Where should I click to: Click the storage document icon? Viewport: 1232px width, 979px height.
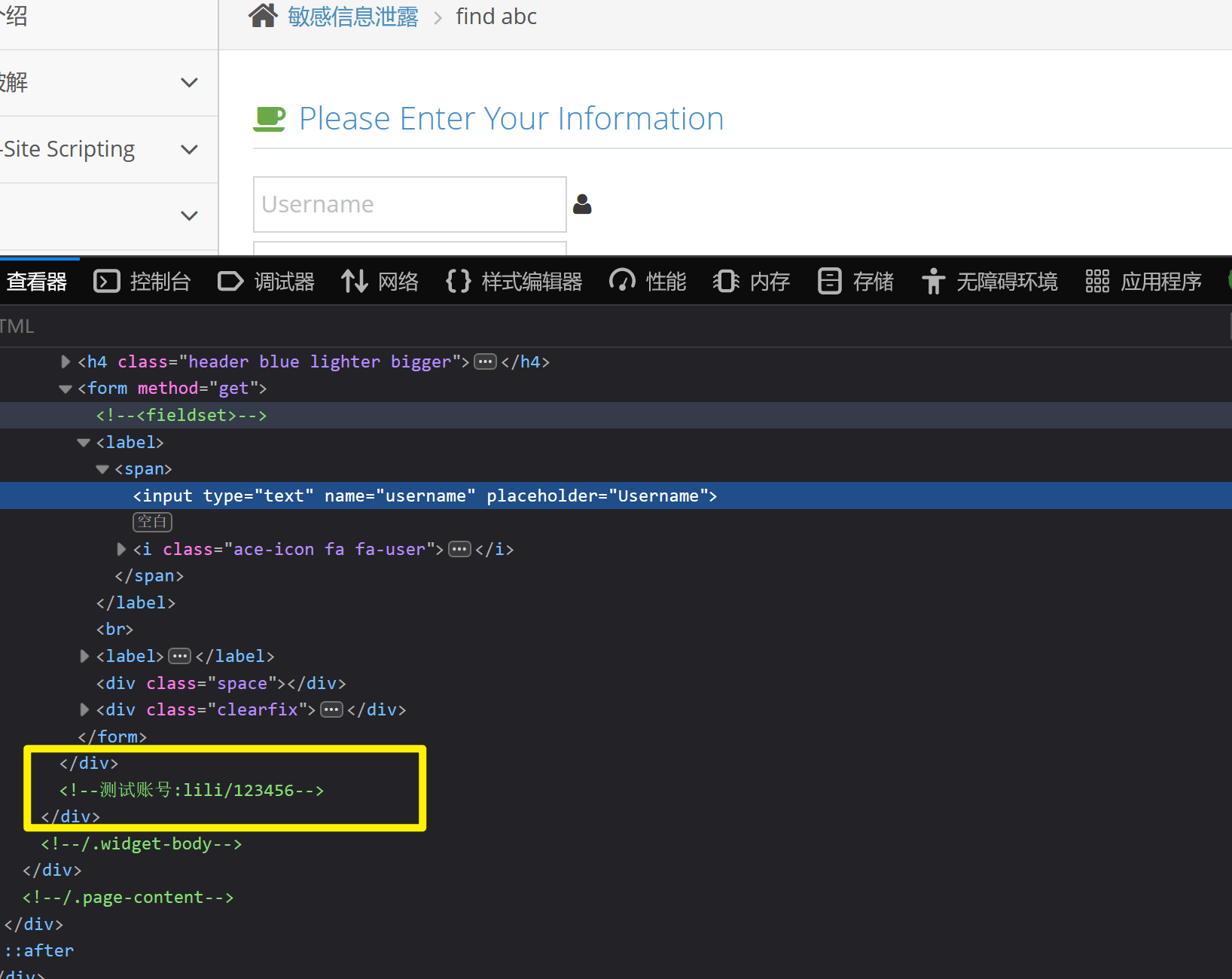coord(830,282)
